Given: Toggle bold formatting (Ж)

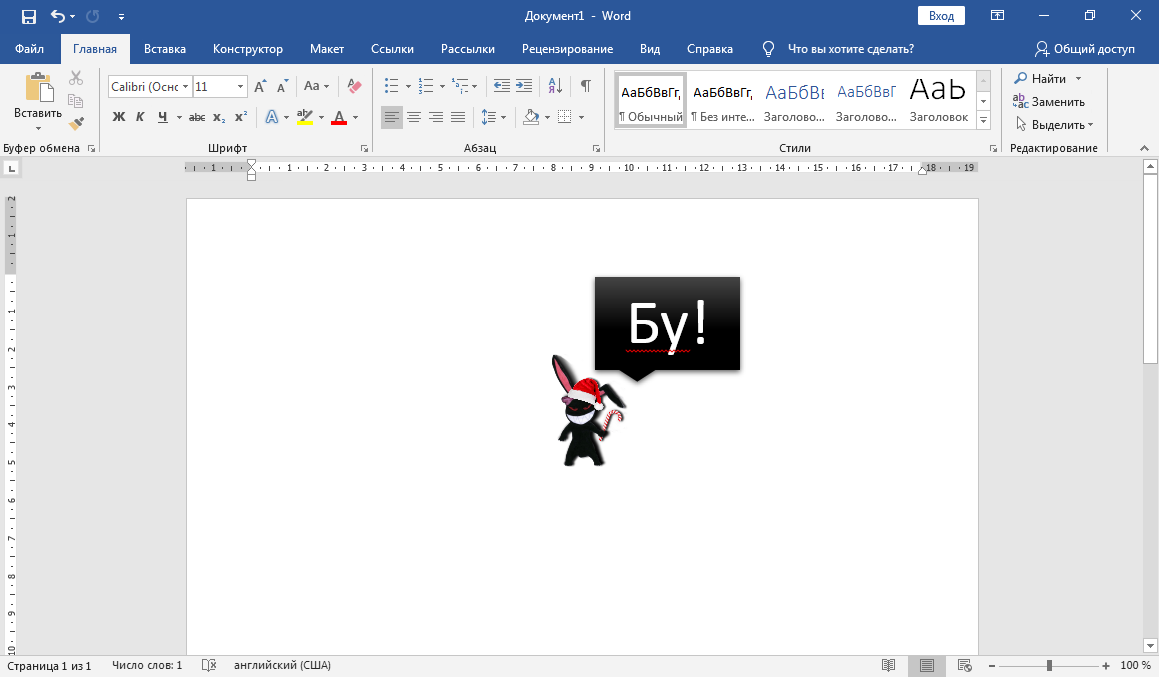Looking at the screenshot, I should pos(119,117).
